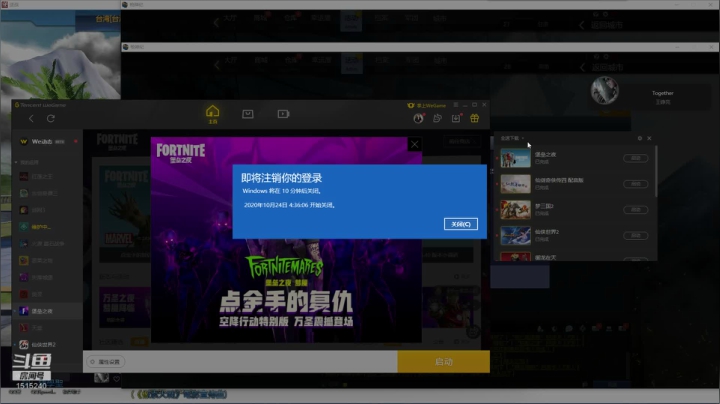
Task: Select 堡垒之夜 in WeGame sidebar
Action: (x=47, y=311)
